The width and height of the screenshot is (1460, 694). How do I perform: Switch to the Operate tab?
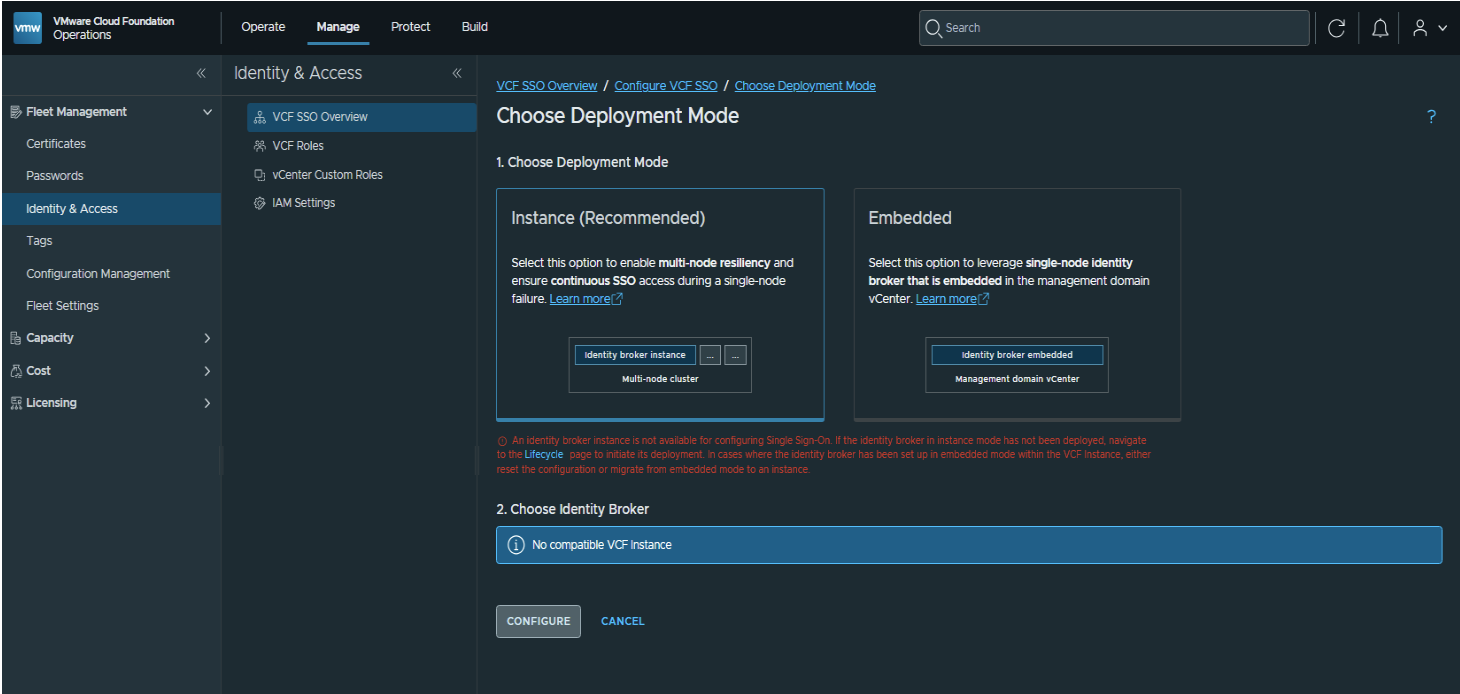tap(263, 27)
